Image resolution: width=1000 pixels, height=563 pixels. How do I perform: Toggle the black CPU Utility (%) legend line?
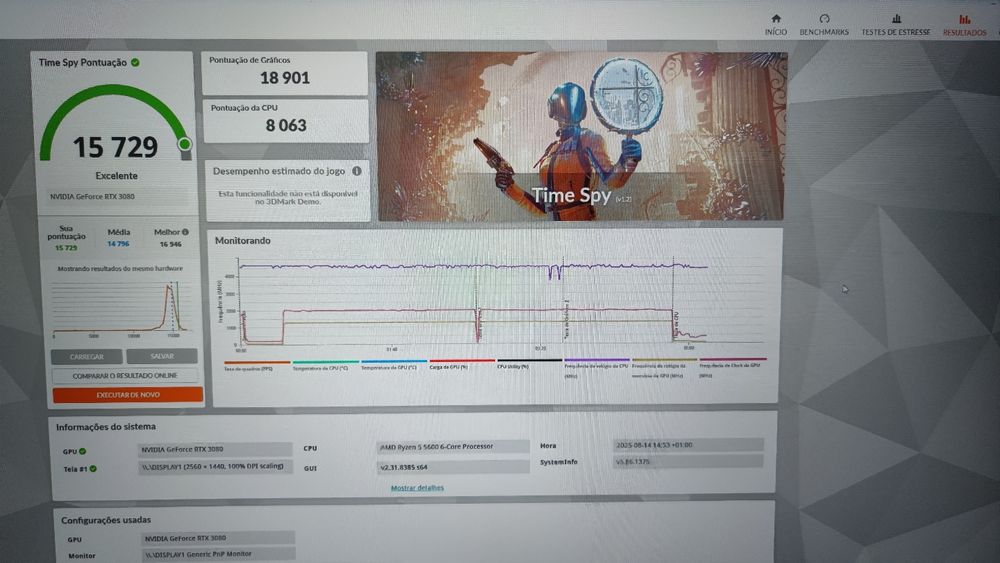click(529, 360)
